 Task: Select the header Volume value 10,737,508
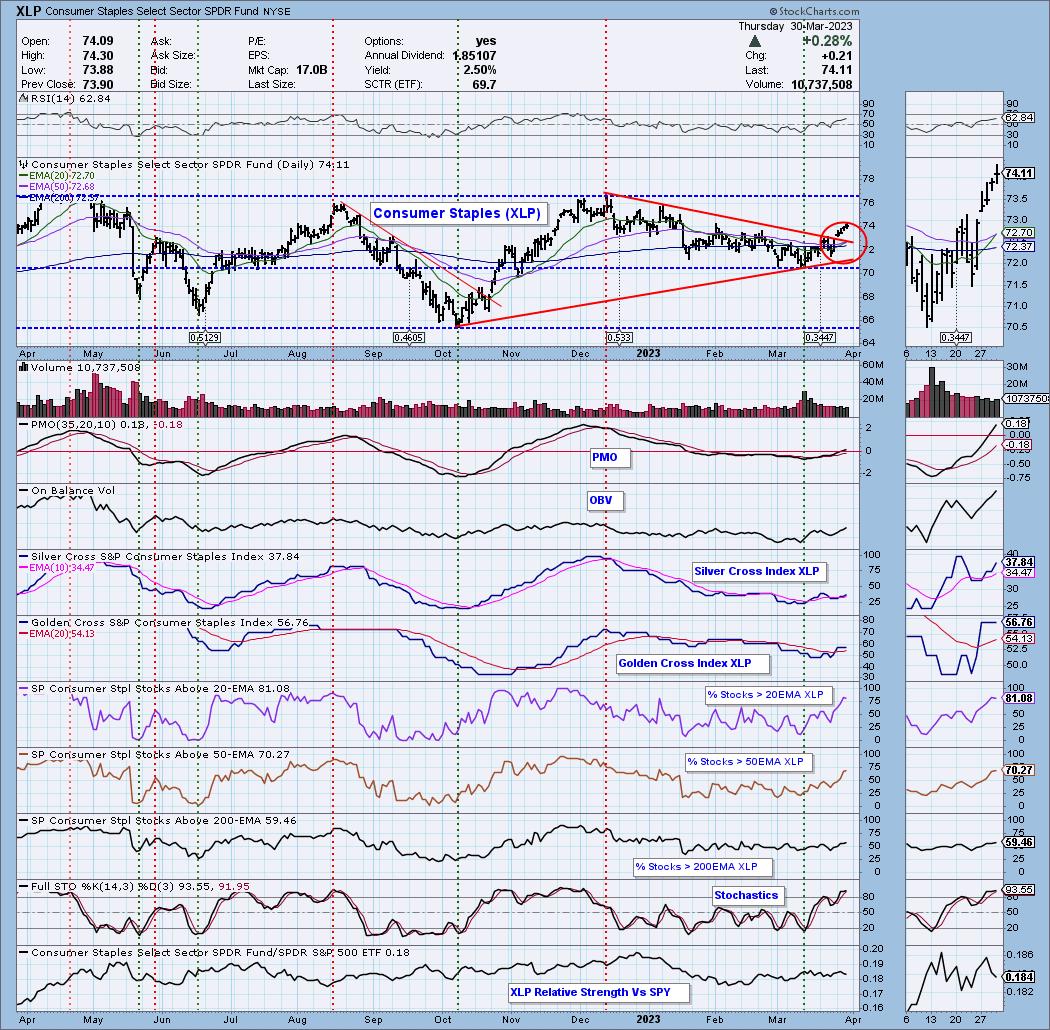click(821, 84)
